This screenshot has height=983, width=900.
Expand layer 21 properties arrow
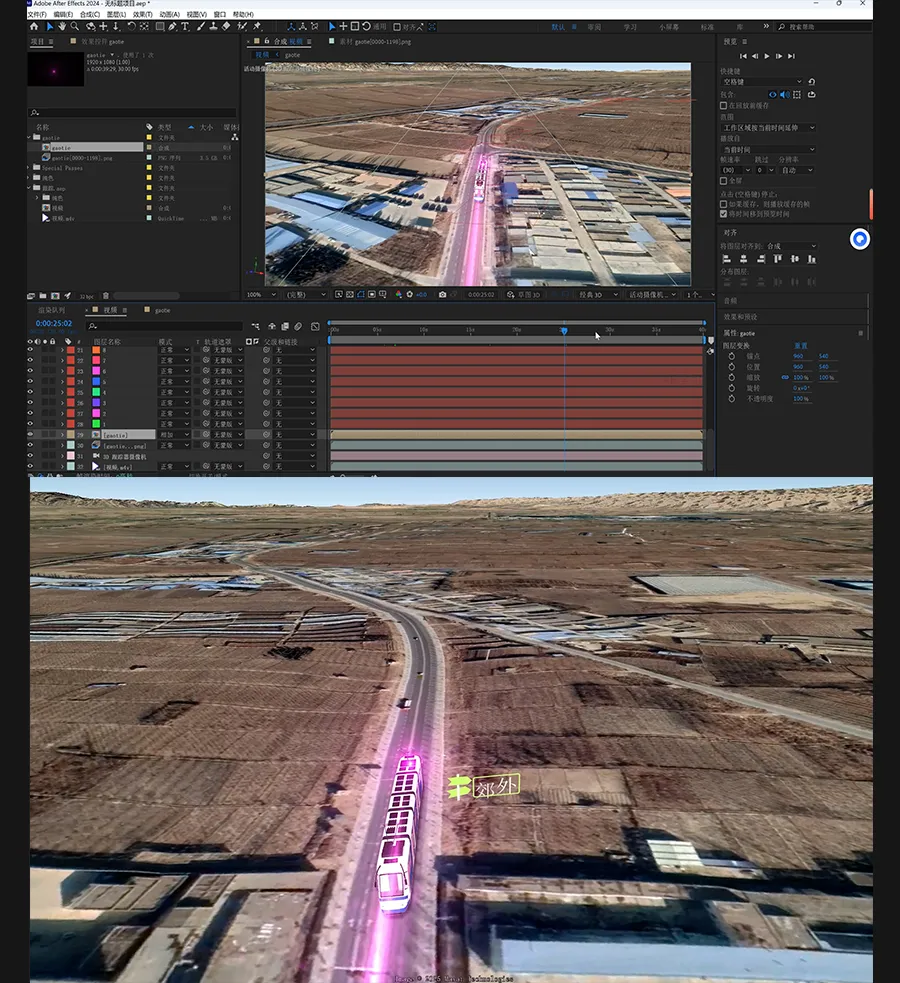[62, 350]
